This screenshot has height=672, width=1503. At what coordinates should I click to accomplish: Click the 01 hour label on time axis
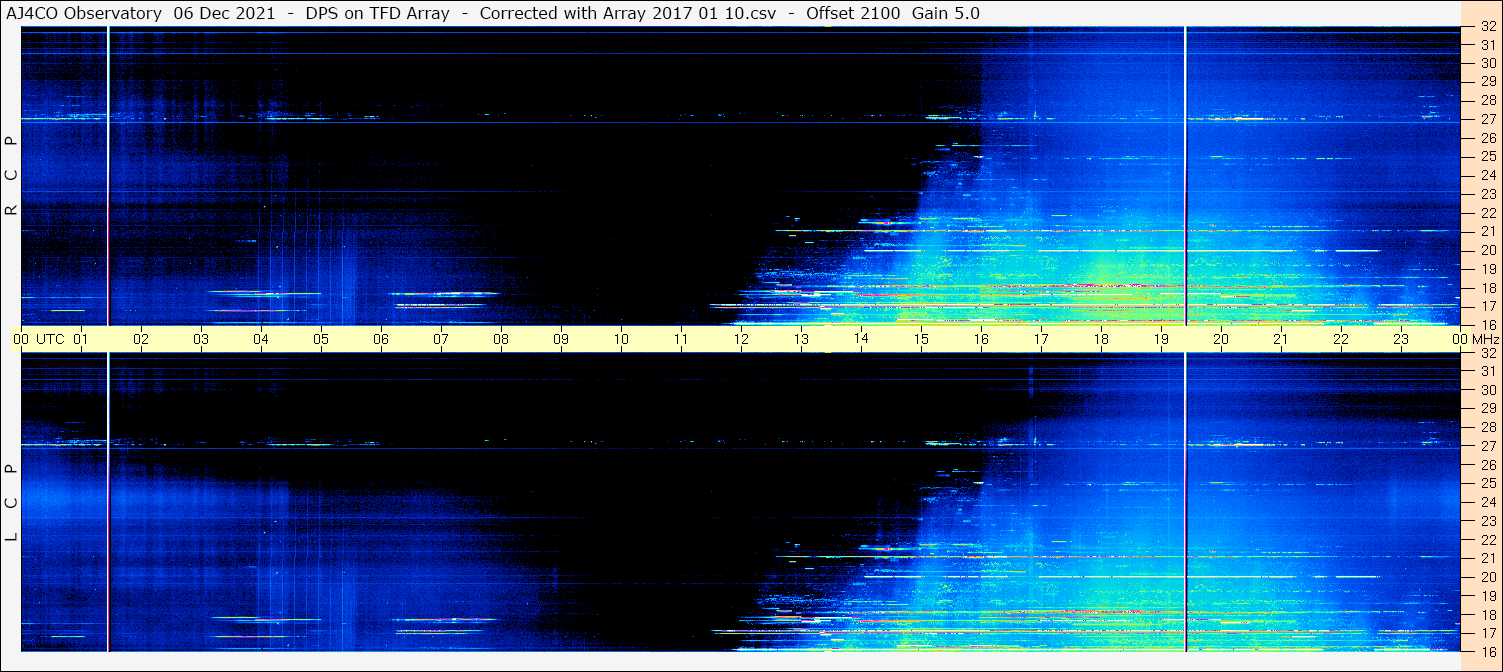tap(81, 340)
